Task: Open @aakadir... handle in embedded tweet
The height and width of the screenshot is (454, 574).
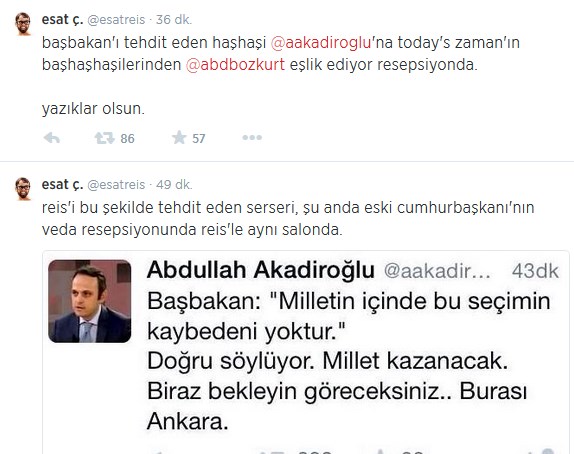Action: click(x=437, y=271)
